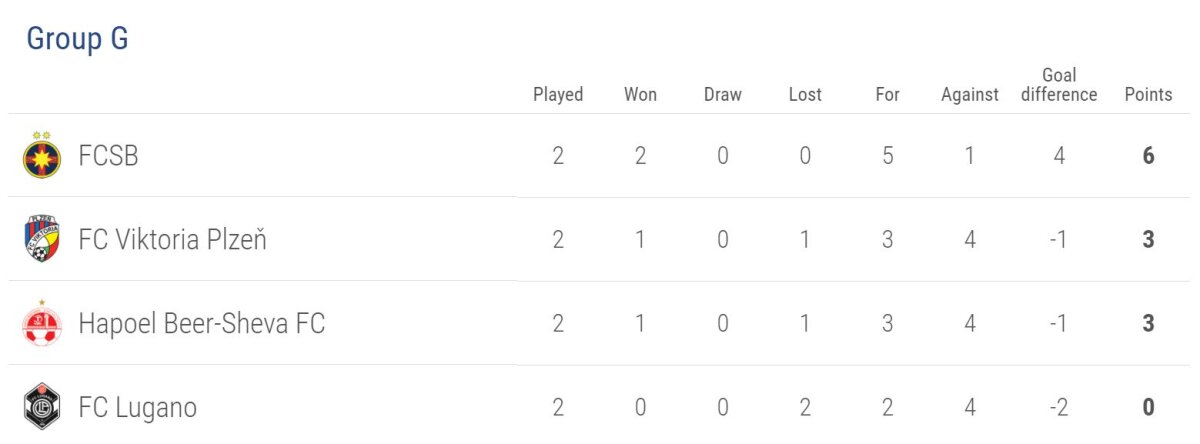The image size is (1200, 444).
Task: Click FCSB's points total of 6
Action: 1148,156
